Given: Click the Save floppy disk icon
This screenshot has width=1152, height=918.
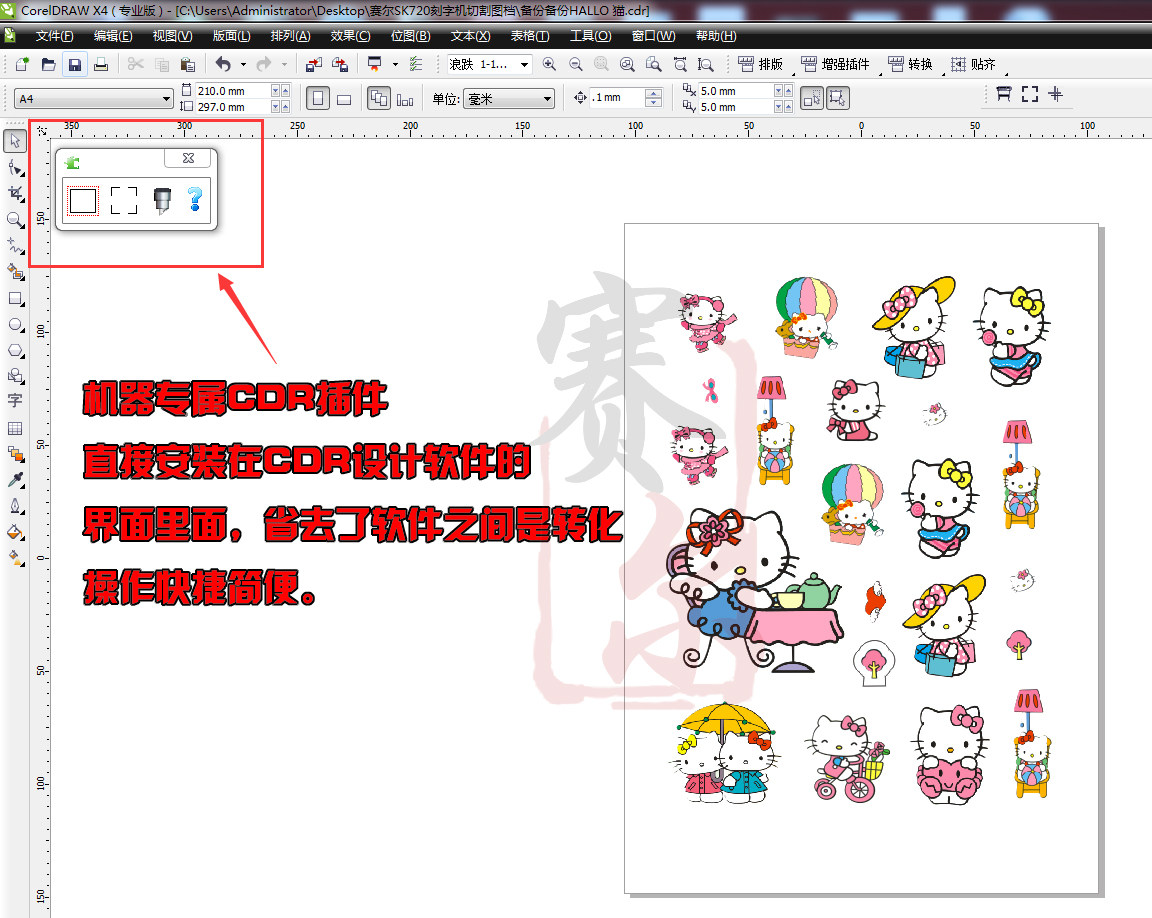Looking at the screenshot, I should (75, 65).
